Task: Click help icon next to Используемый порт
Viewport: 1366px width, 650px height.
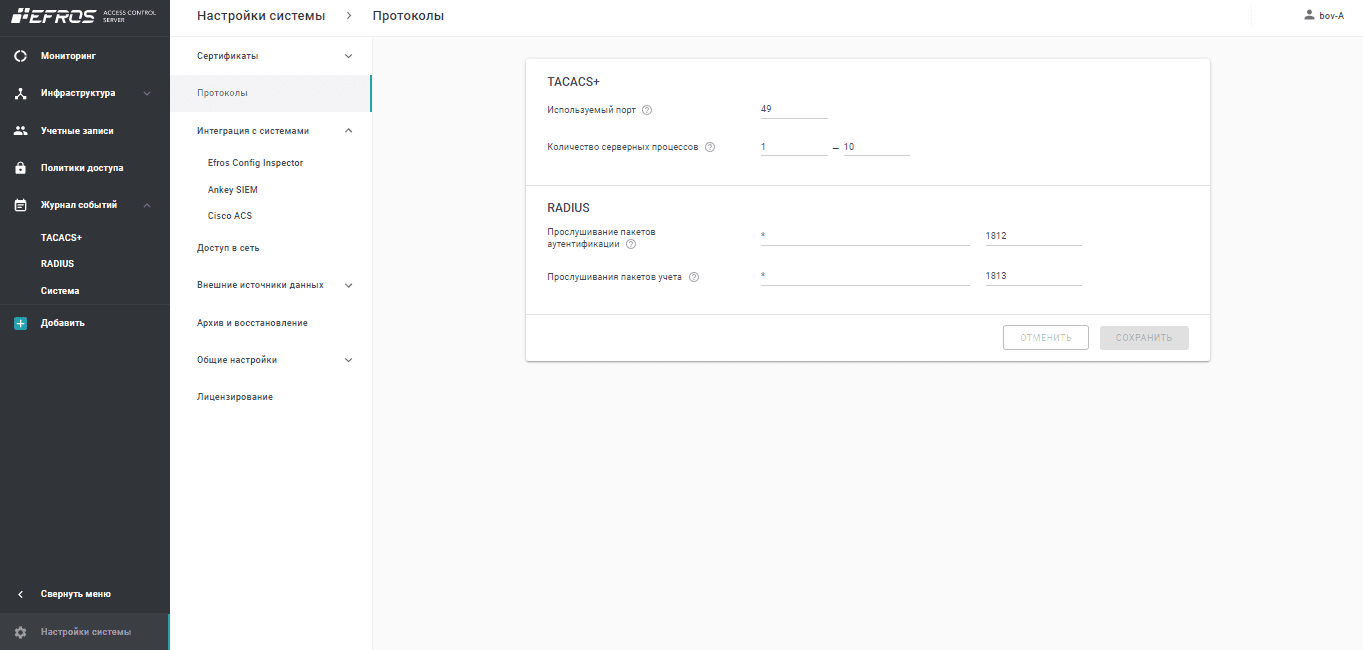Action: [647, 110]
